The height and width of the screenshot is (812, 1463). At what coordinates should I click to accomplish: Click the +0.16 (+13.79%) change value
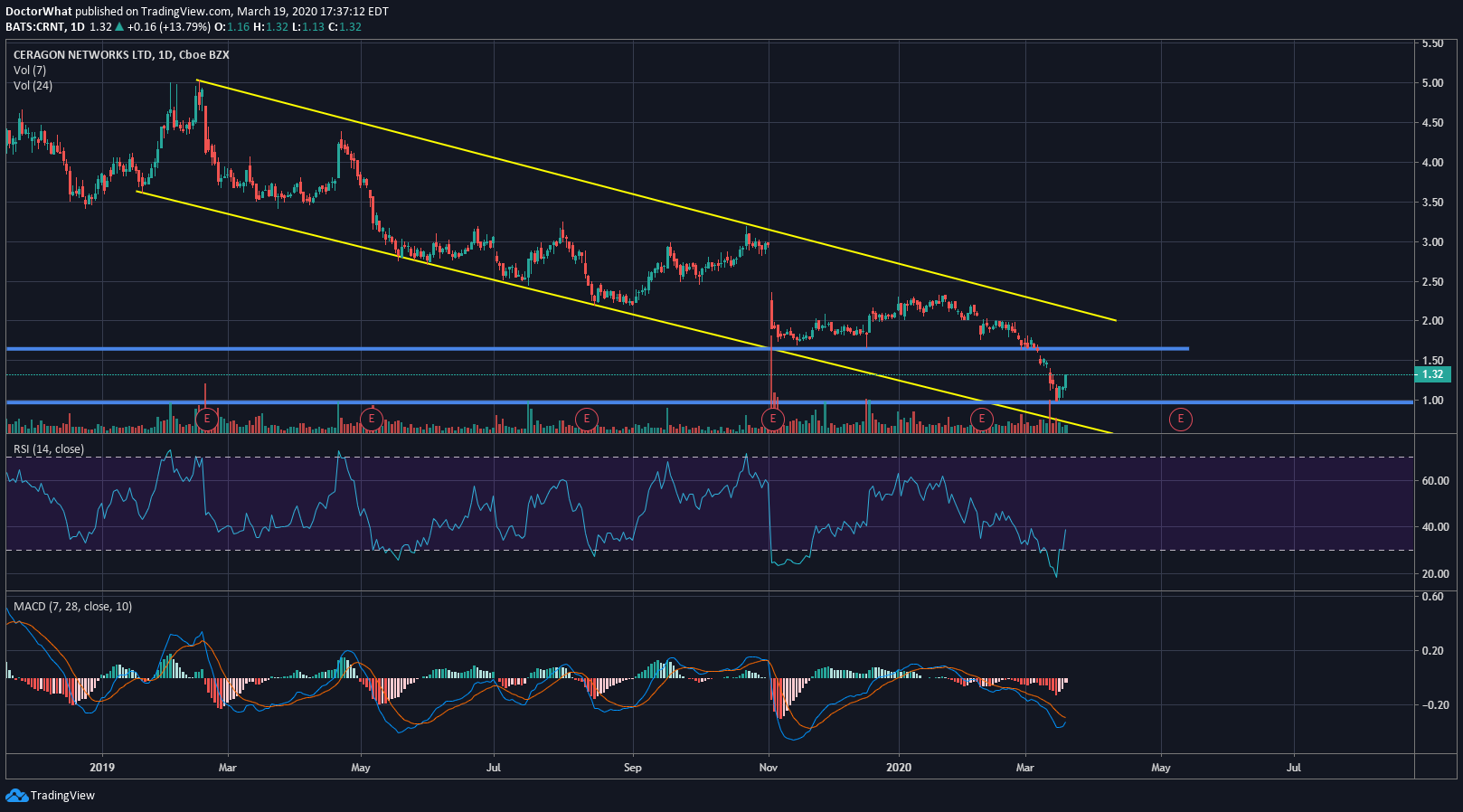coord(169,26)
